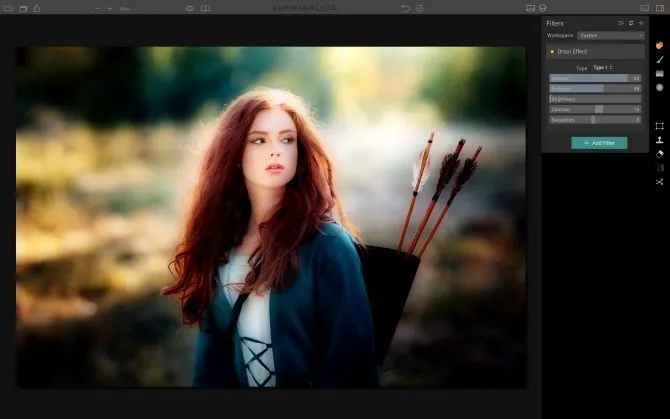Open the Layers panel from top toolbar
Image resolution: width=670 pixels, height=419 pixels.
[543, 8]
